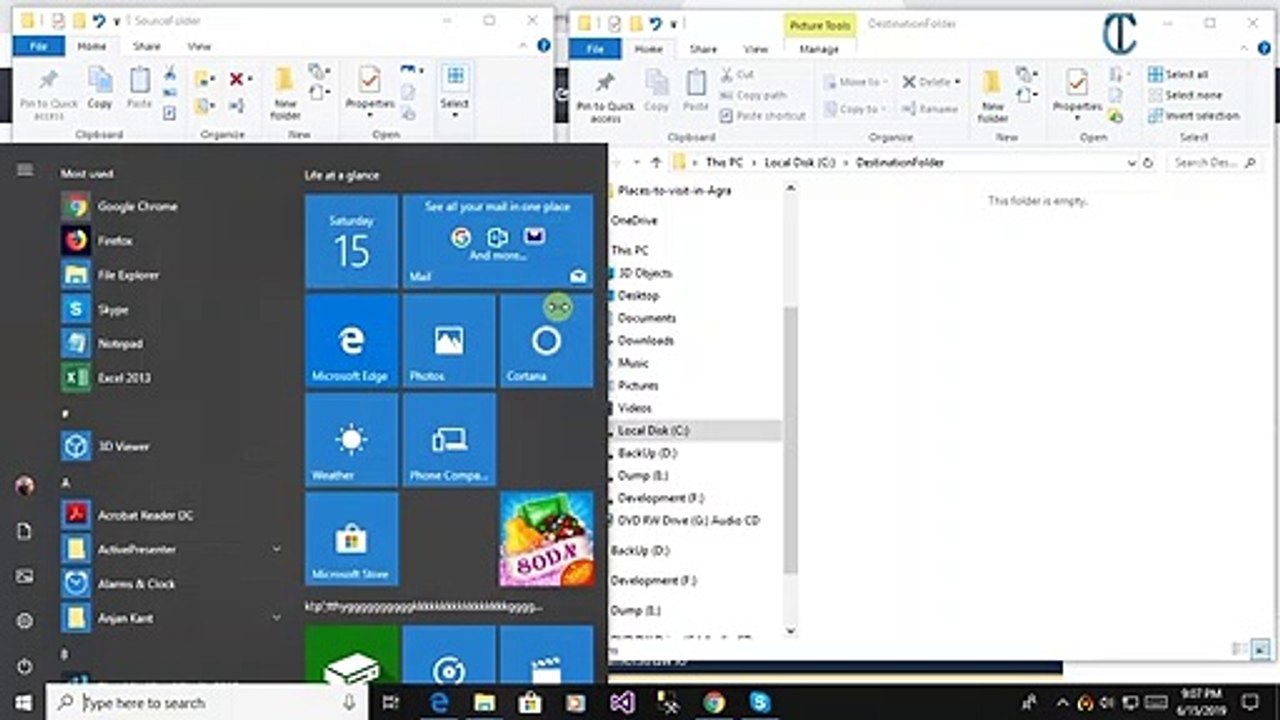Click the Type here to search box
The height and width of the screenshot is (720, 1280).
coord(208,703)
